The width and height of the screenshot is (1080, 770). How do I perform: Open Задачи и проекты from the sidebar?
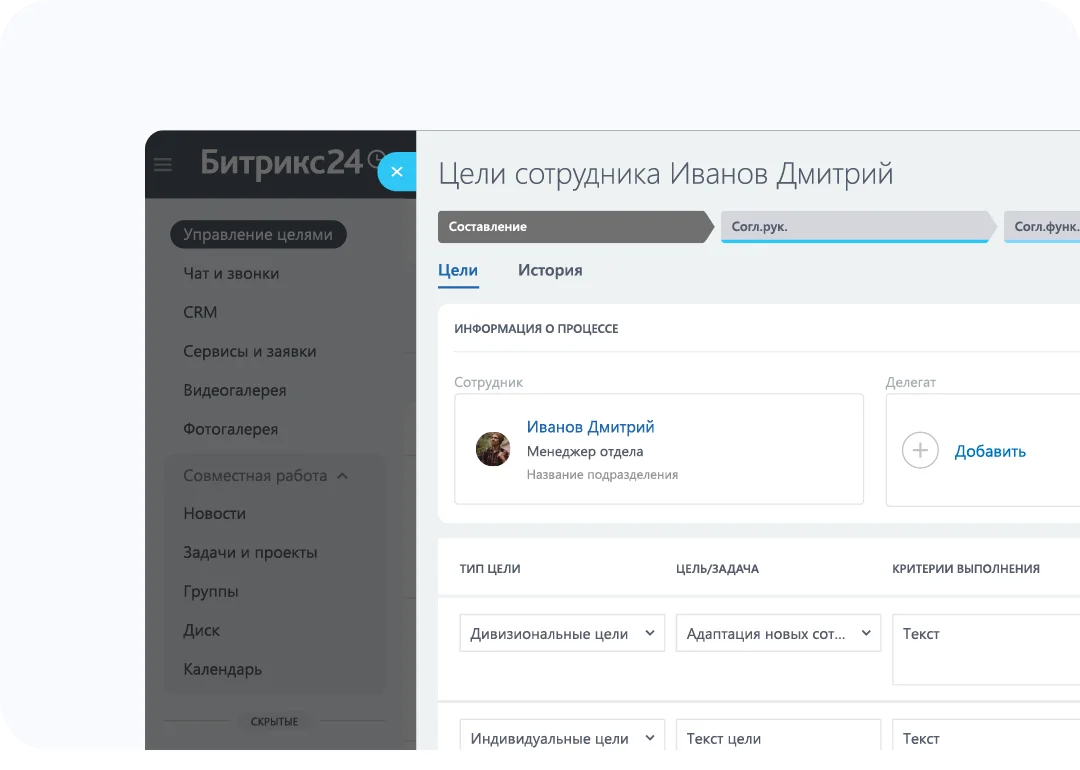pyautogui.click(x=250, y=552)
